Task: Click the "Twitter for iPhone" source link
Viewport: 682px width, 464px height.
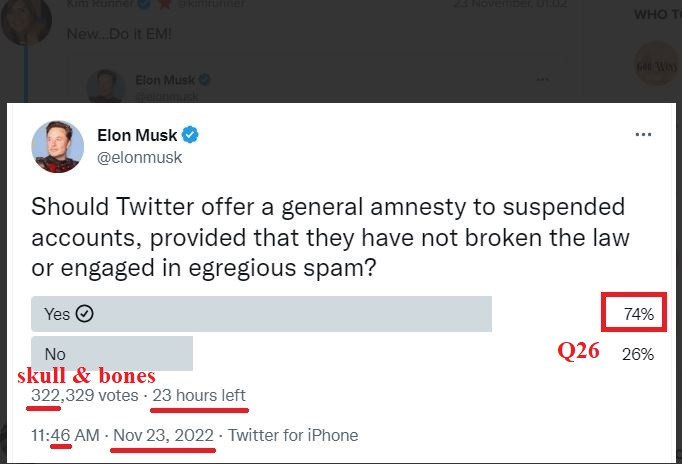Action: [x=293, y=435]
